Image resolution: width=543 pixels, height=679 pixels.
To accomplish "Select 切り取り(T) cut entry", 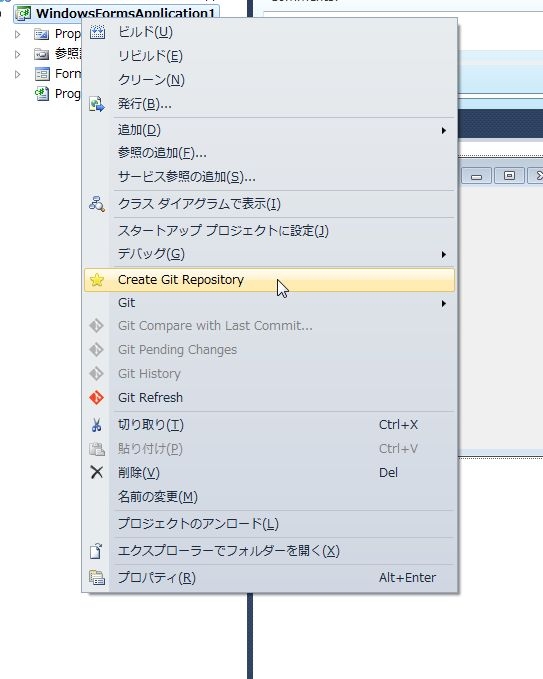I will [269, 425].
